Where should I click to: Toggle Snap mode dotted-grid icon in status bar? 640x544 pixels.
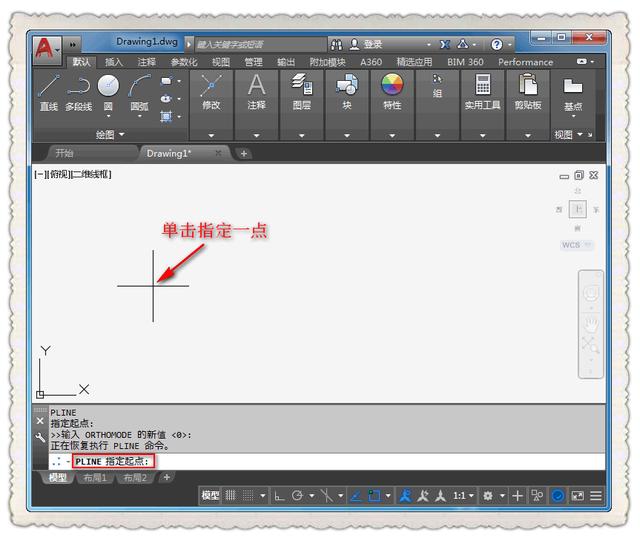tap(248, 495)
